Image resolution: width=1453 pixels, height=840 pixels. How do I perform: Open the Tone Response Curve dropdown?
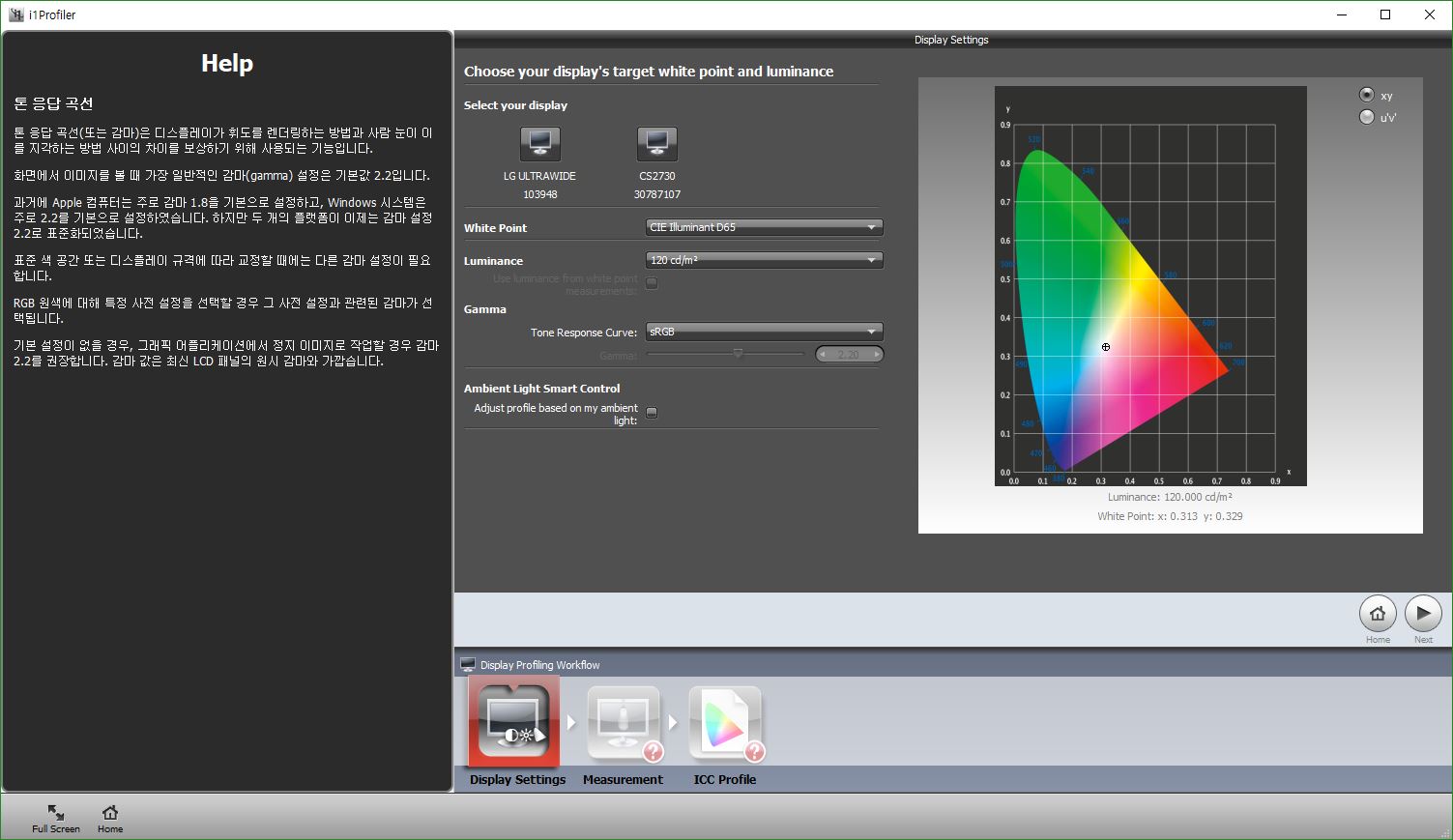tap(765, 332)
